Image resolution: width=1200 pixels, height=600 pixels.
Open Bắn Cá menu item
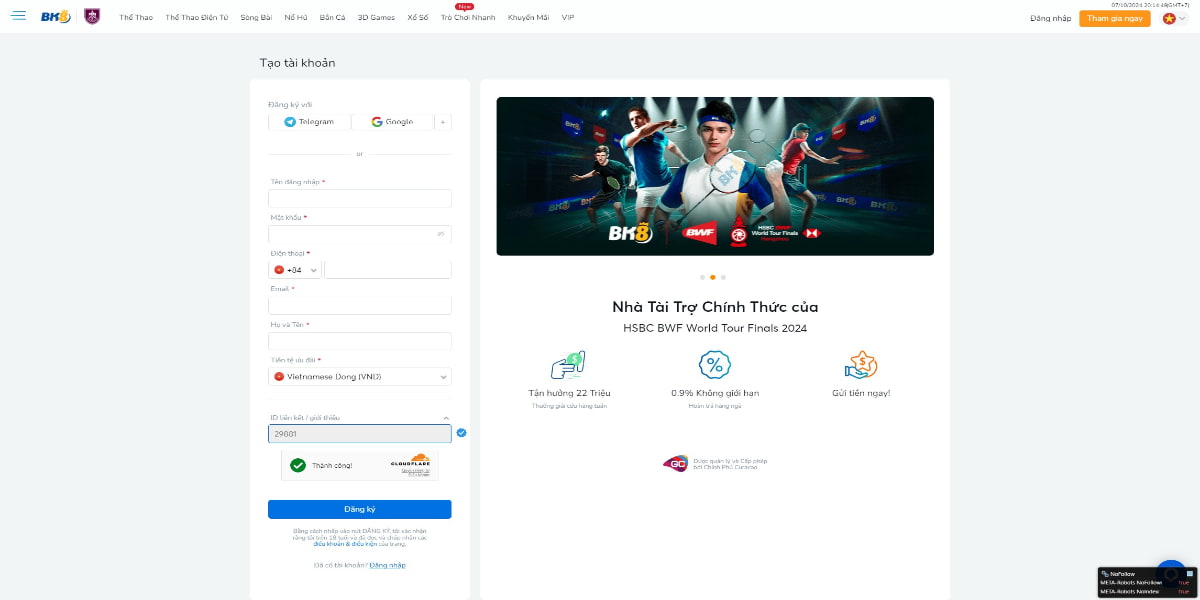(333, 18)
